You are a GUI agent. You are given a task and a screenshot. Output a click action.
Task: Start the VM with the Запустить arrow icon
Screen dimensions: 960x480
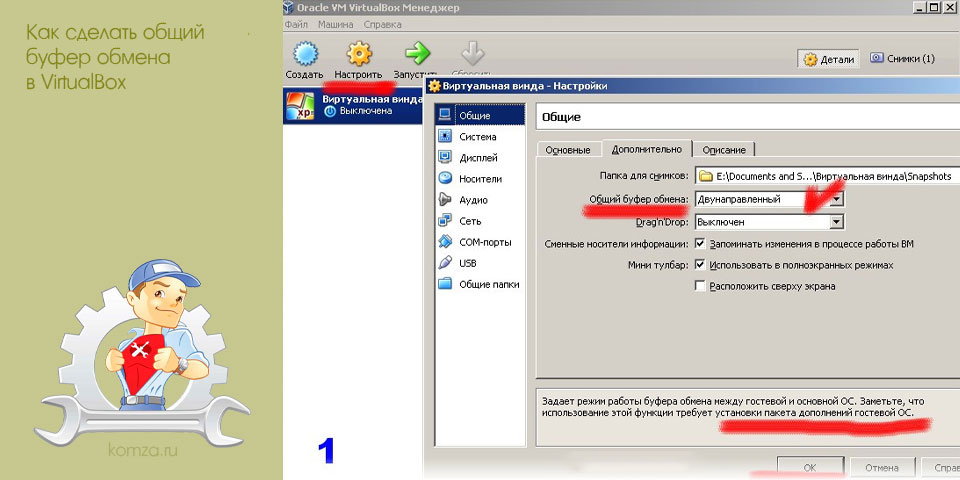(x=417, y=53)
